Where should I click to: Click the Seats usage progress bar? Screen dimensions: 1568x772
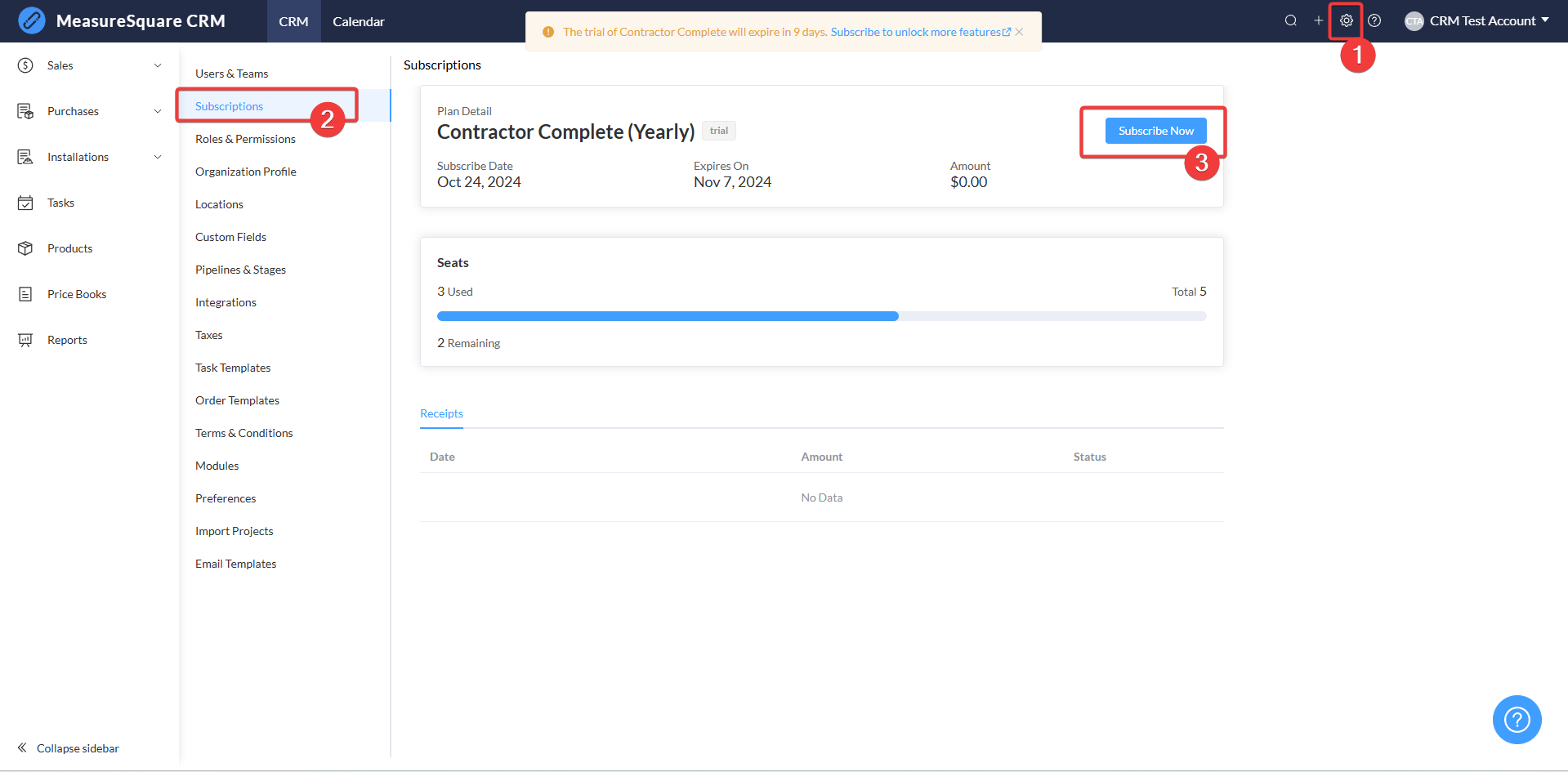point(822,316)
